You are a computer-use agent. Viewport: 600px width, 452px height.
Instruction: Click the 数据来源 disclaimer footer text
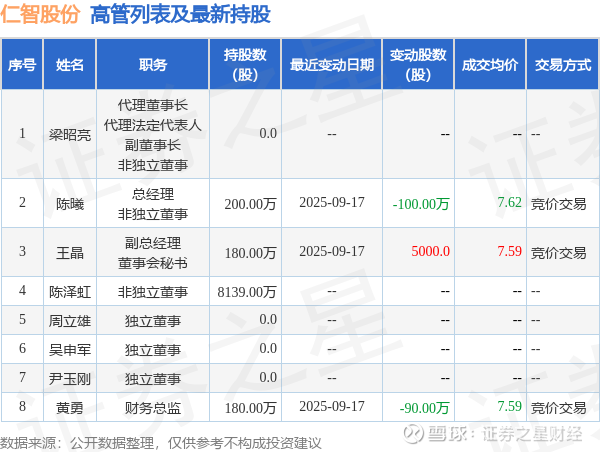tap(161, 443)
